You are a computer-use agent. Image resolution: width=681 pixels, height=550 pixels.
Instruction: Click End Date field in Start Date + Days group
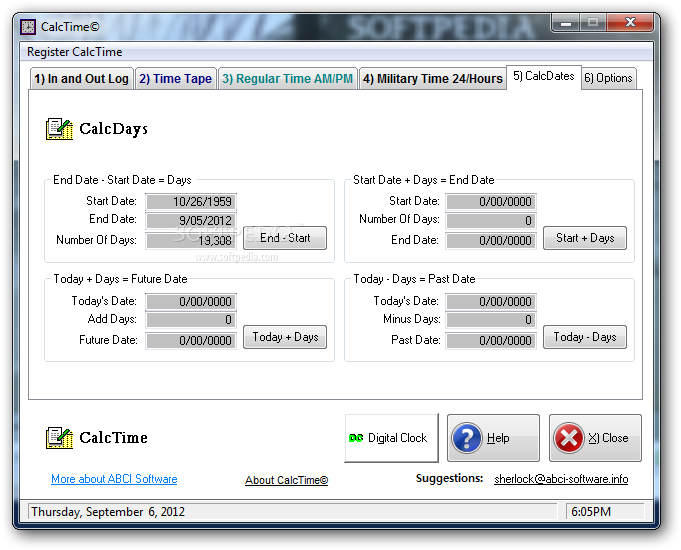click(x=491, y=240)
